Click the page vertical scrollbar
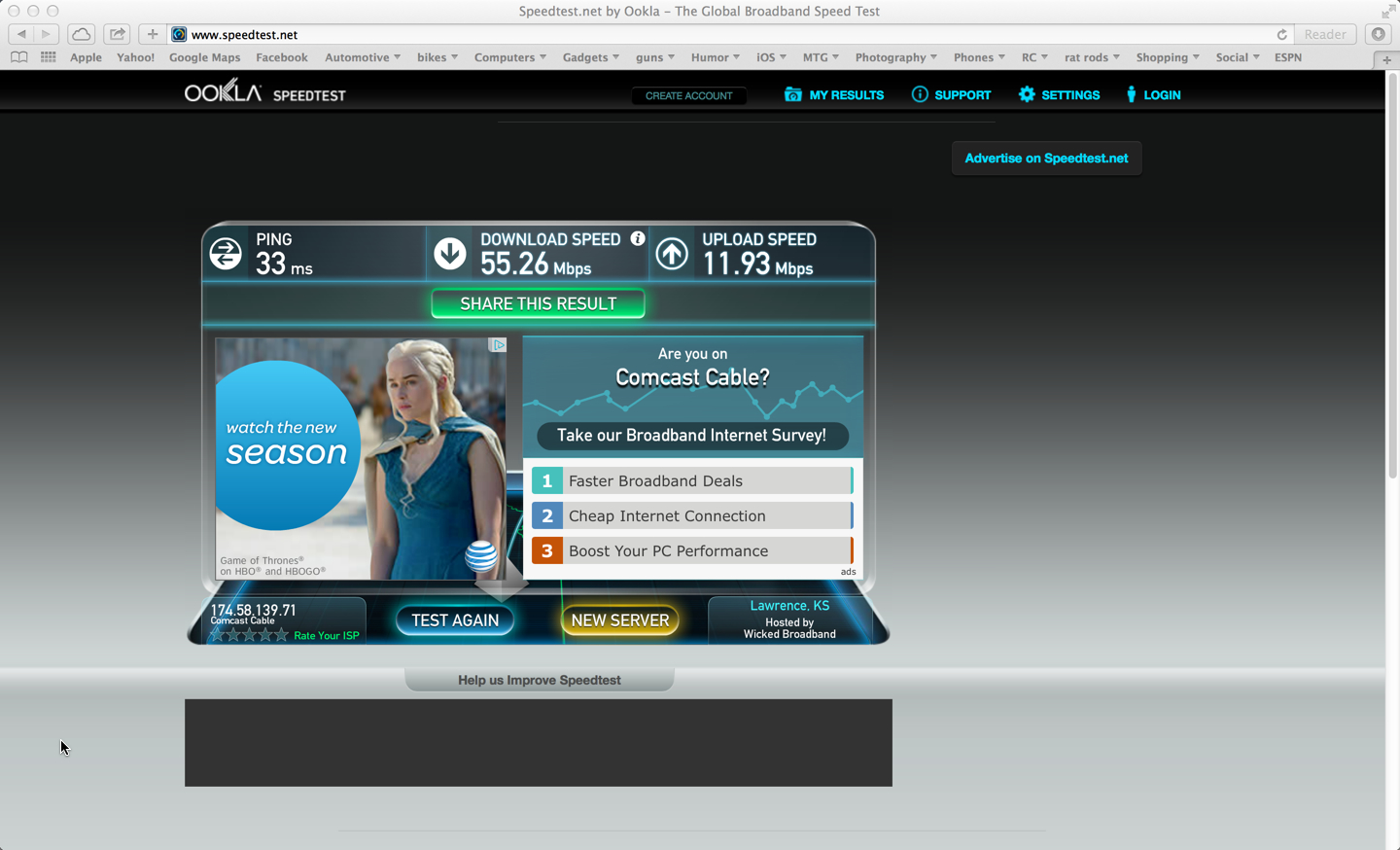Image resolution: width=1400 pixels, height=850 pixels. (1392, 275)
